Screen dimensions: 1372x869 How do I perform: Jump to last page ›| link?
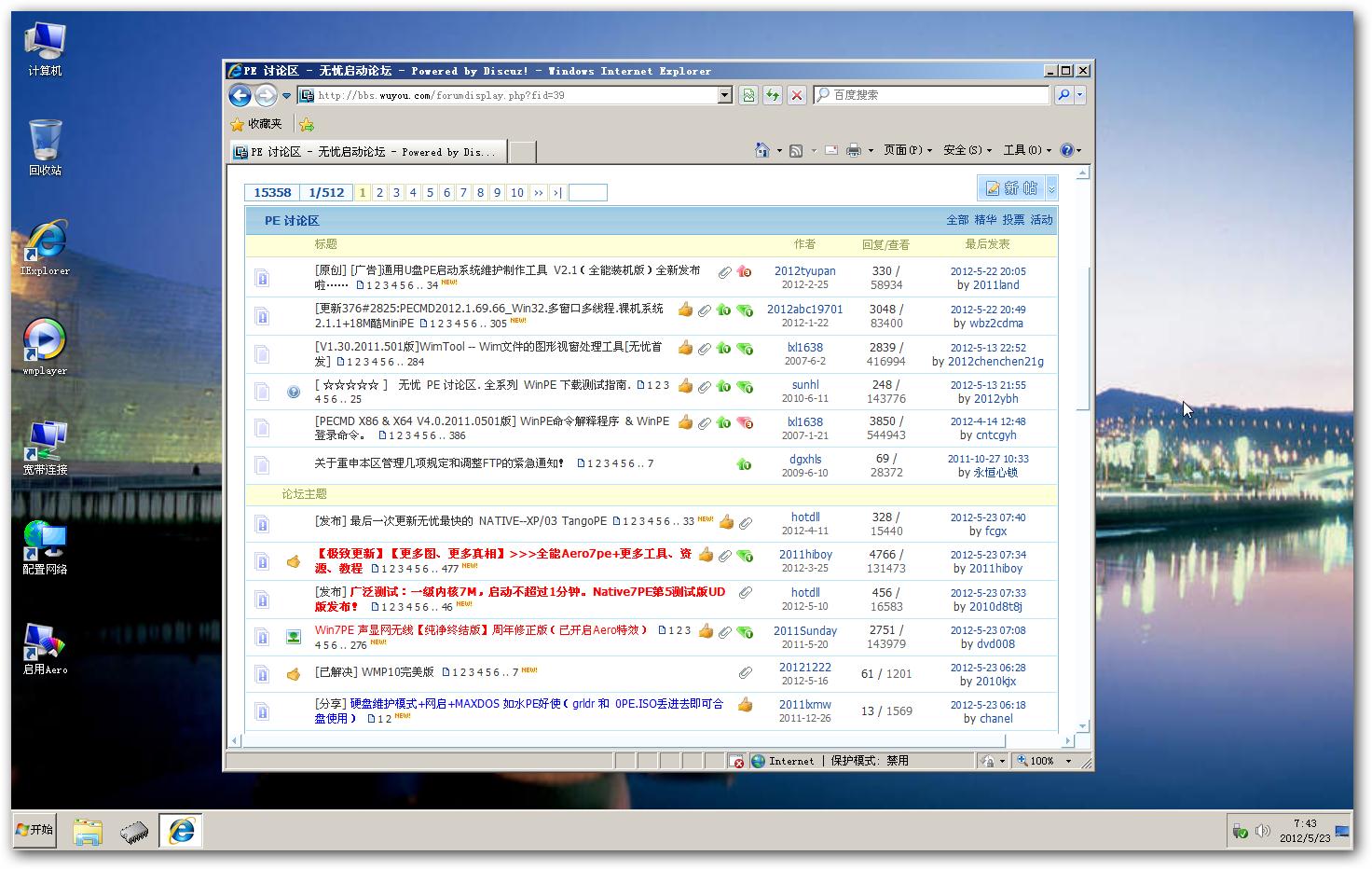(556, 193)
